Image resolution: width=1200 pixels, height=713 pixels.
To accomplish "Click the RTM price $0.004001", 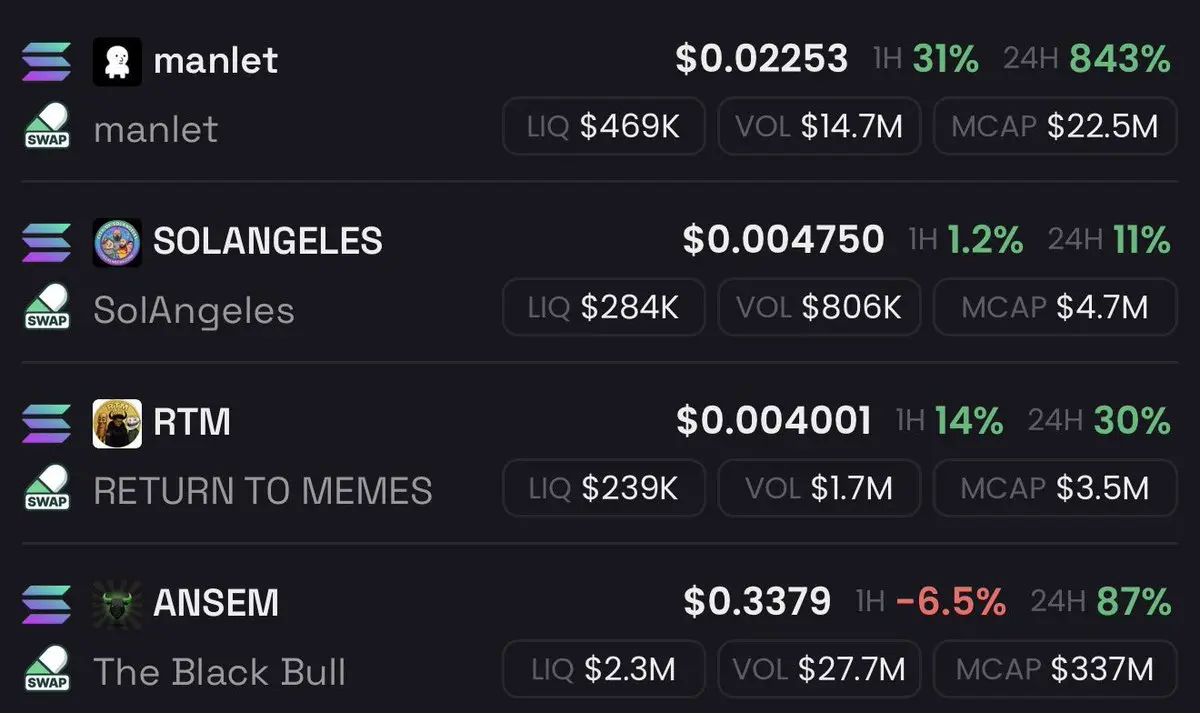I will tap(774, 421).
